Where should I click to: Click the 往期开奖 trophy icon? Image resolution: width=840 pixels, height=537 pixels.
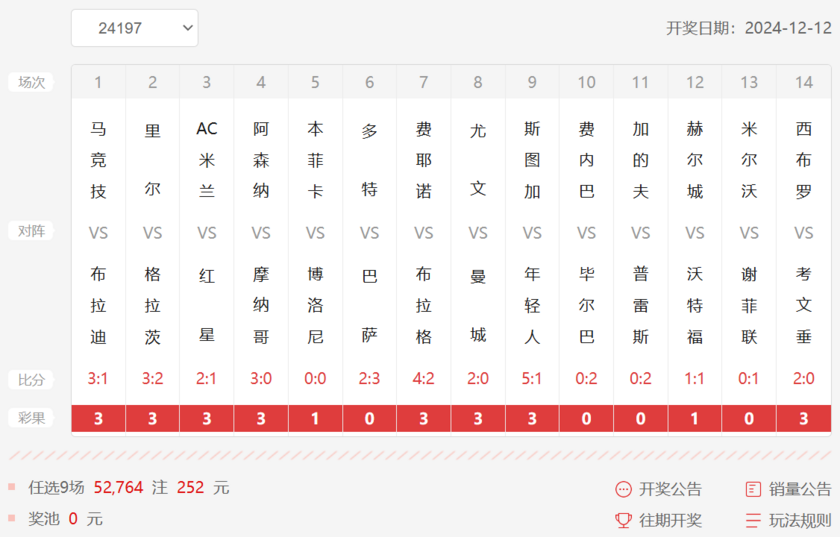pos(623,520)
